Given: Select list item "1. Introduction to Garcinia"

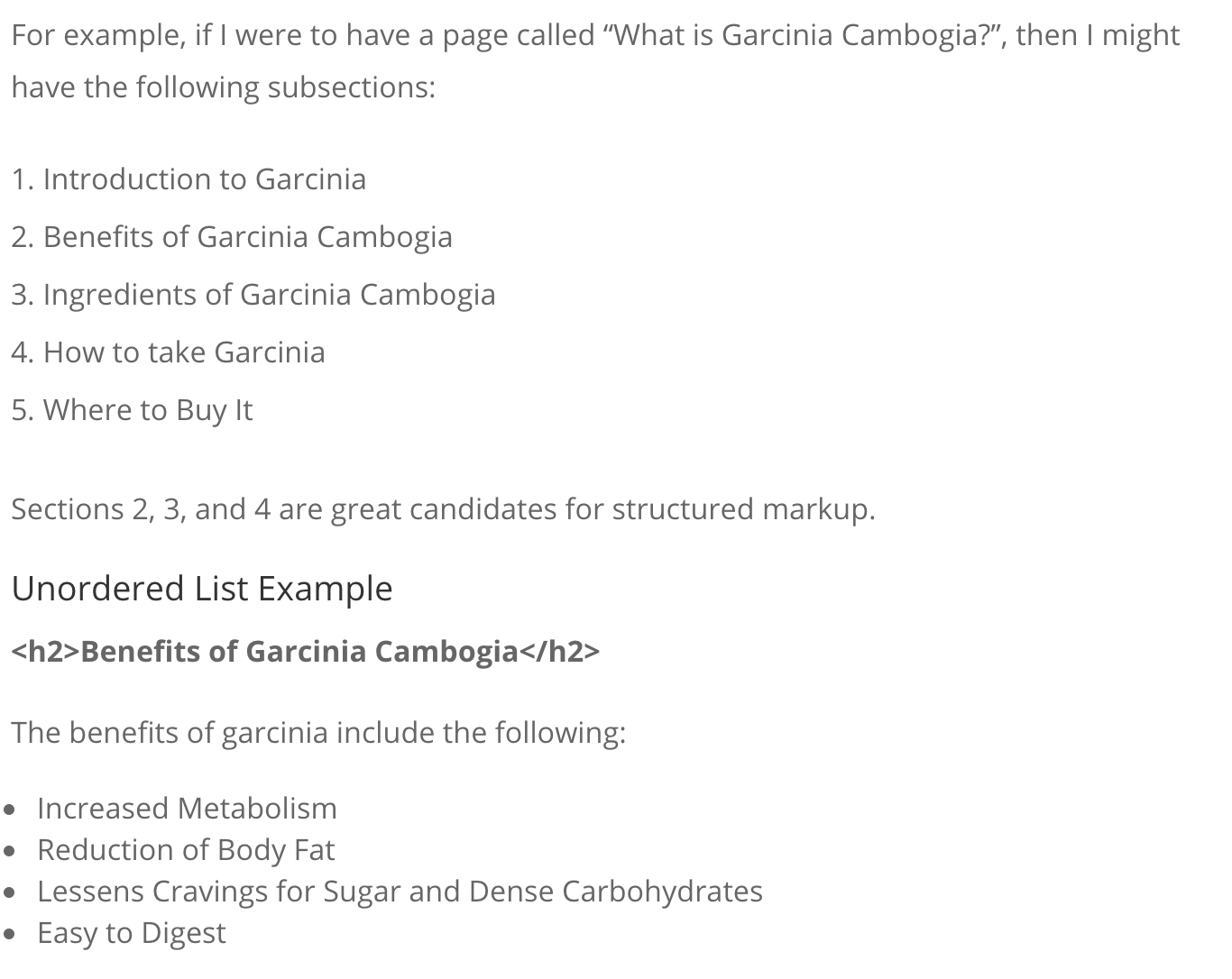Looking at the screenshot, I should coord(188,179).
